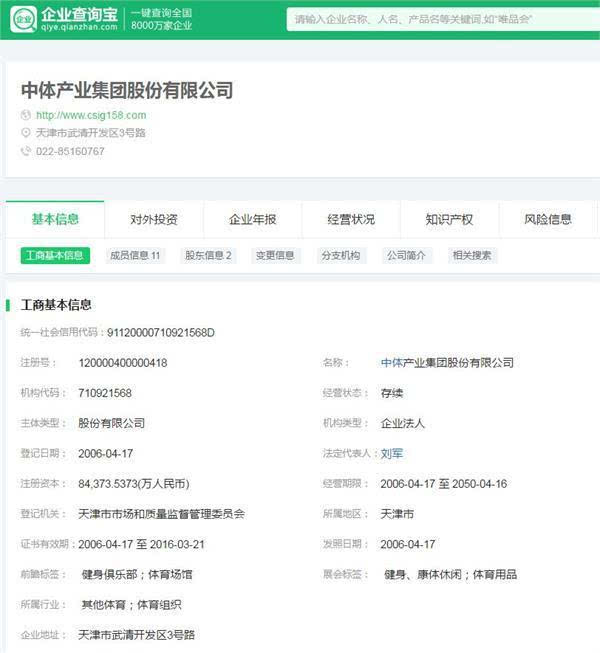The image size is (600, 653).
Task: Select the 工商基本信息 sub-tab
Action: point(55,255)
